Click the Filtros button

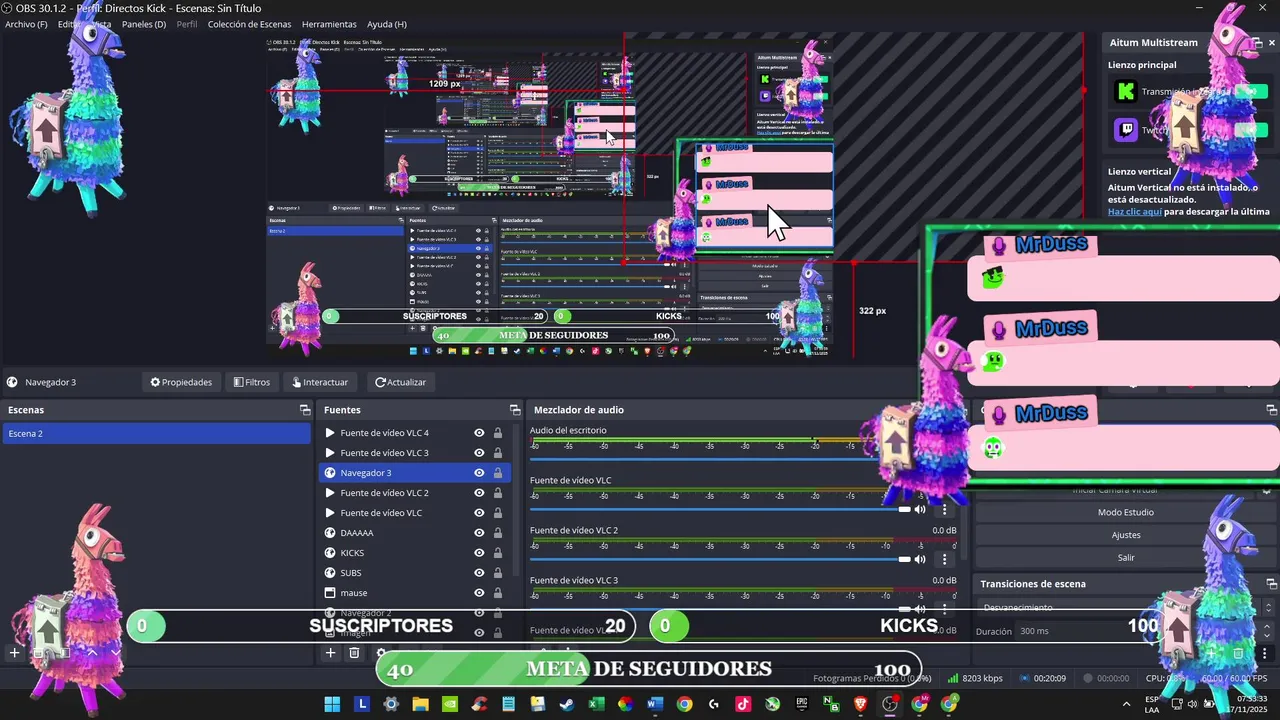252,382
